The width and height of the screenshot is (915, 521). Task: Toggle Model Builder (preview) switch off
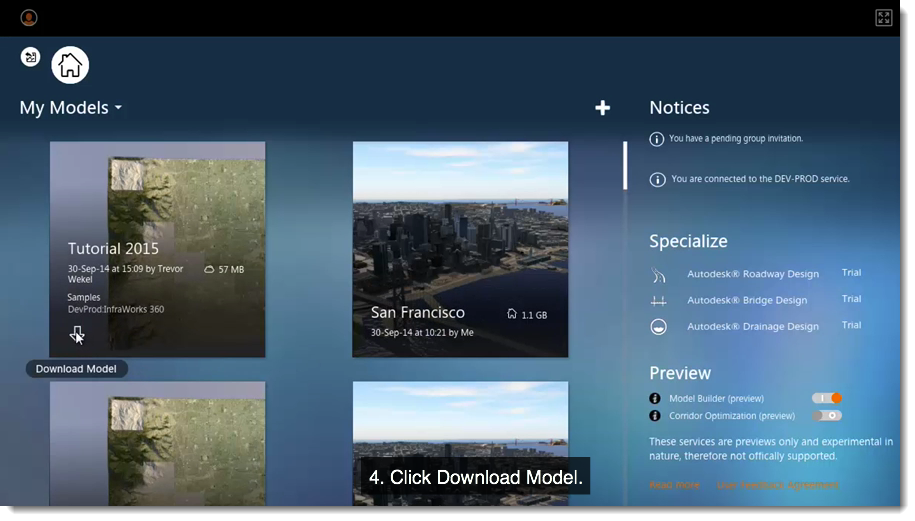click(x=827, y=398)
